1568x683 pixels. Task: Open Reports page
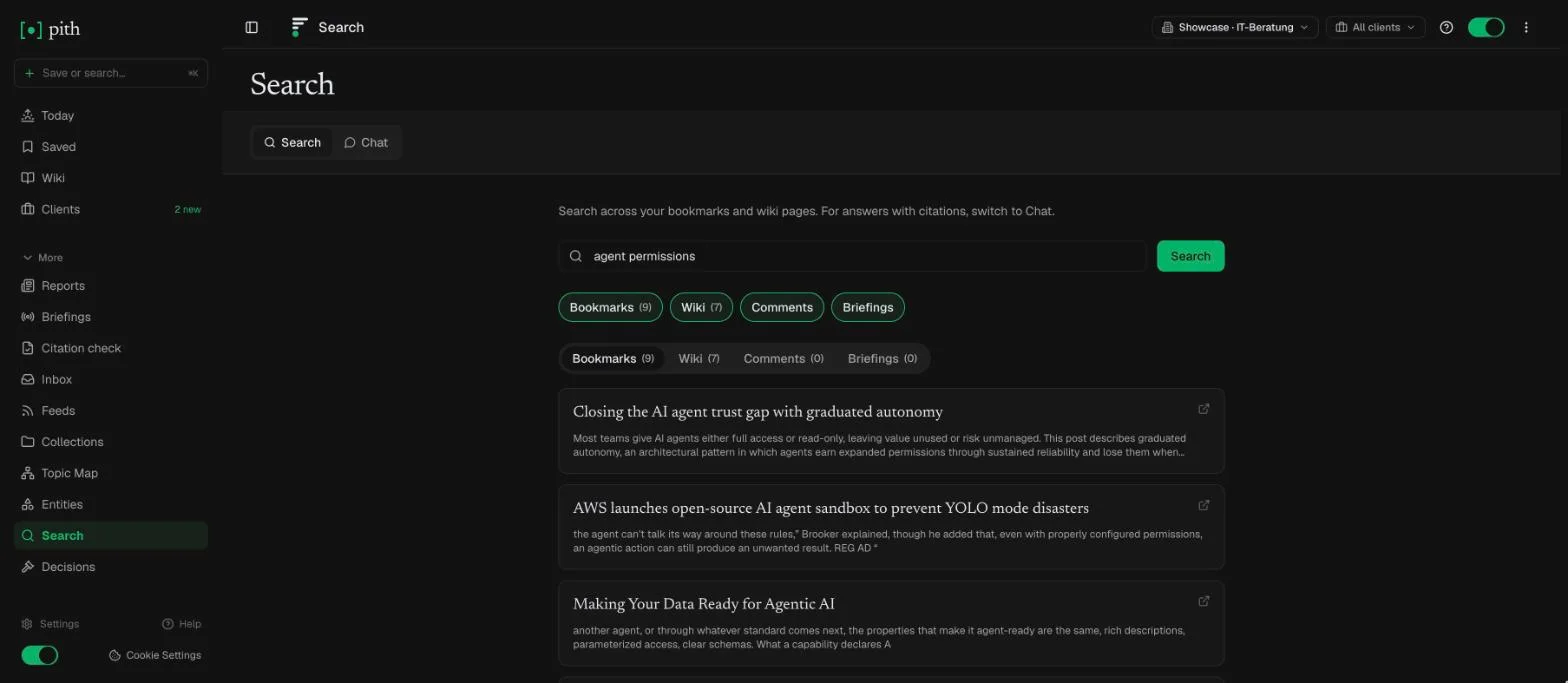tap(111, 286)
